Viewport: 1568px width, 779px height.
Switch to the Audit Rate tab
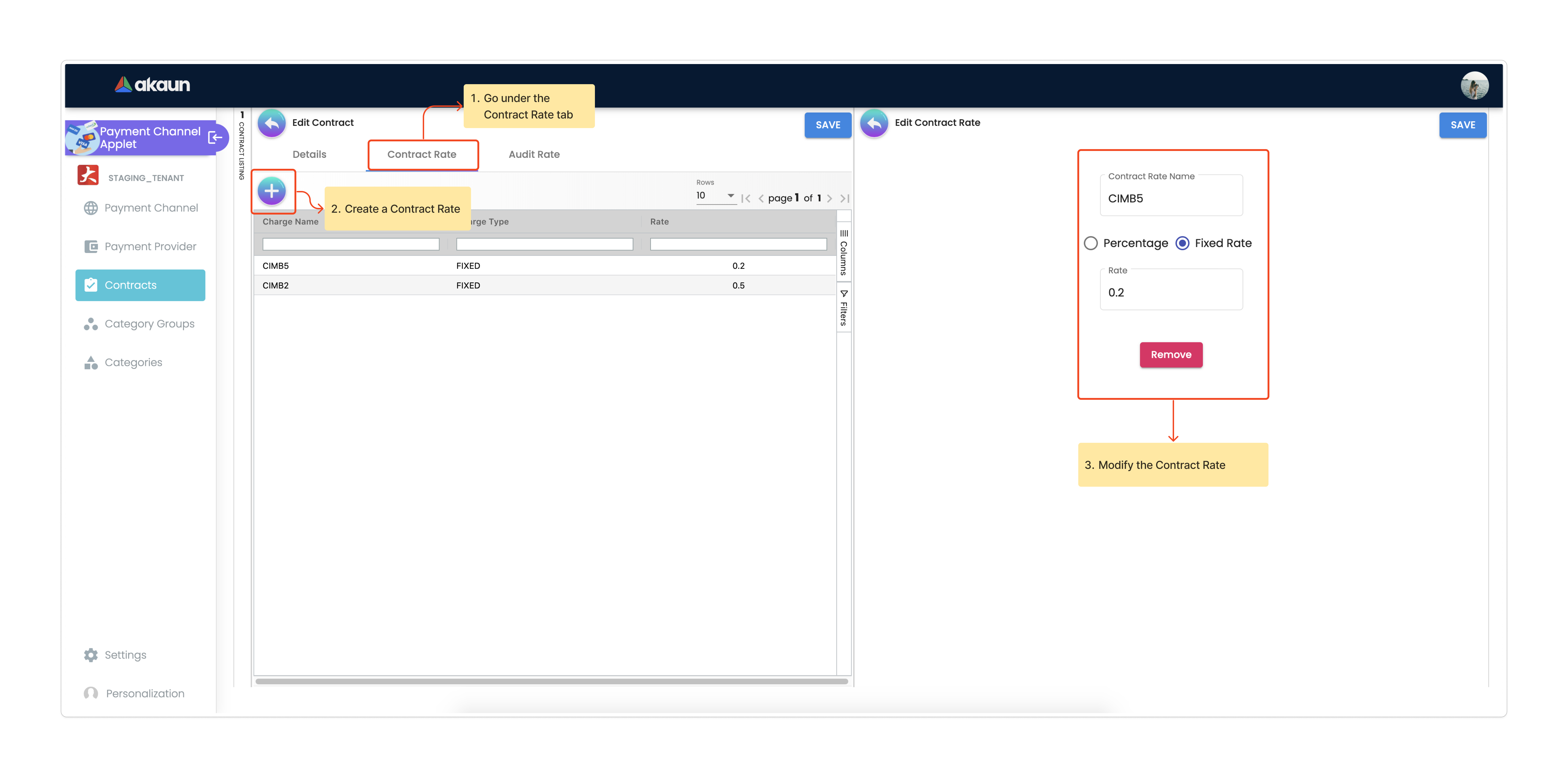[x=534, y=155]
